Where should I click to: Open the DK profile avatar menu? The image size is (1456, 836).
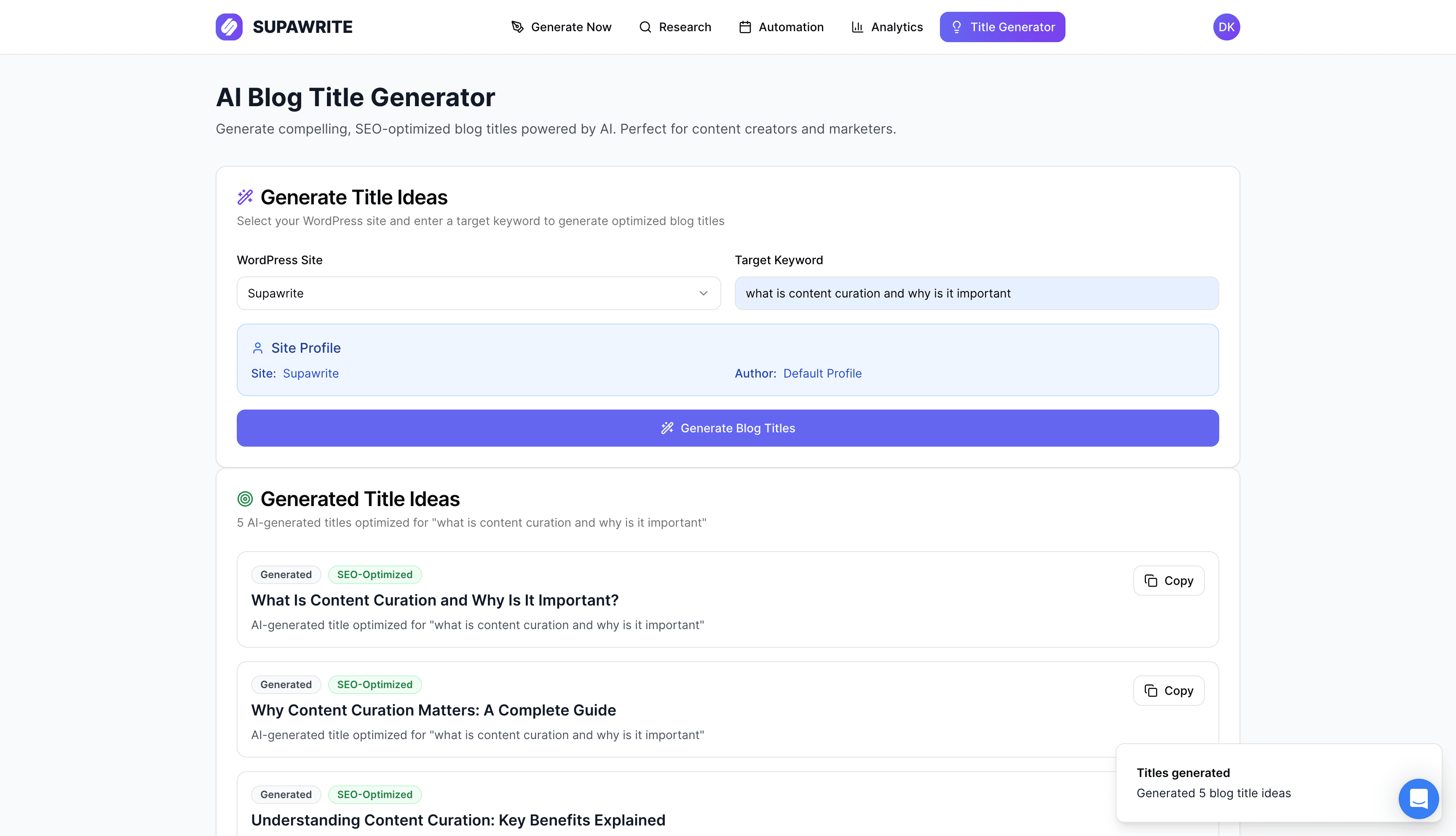pyautogui.click(x=1226, y=27)
